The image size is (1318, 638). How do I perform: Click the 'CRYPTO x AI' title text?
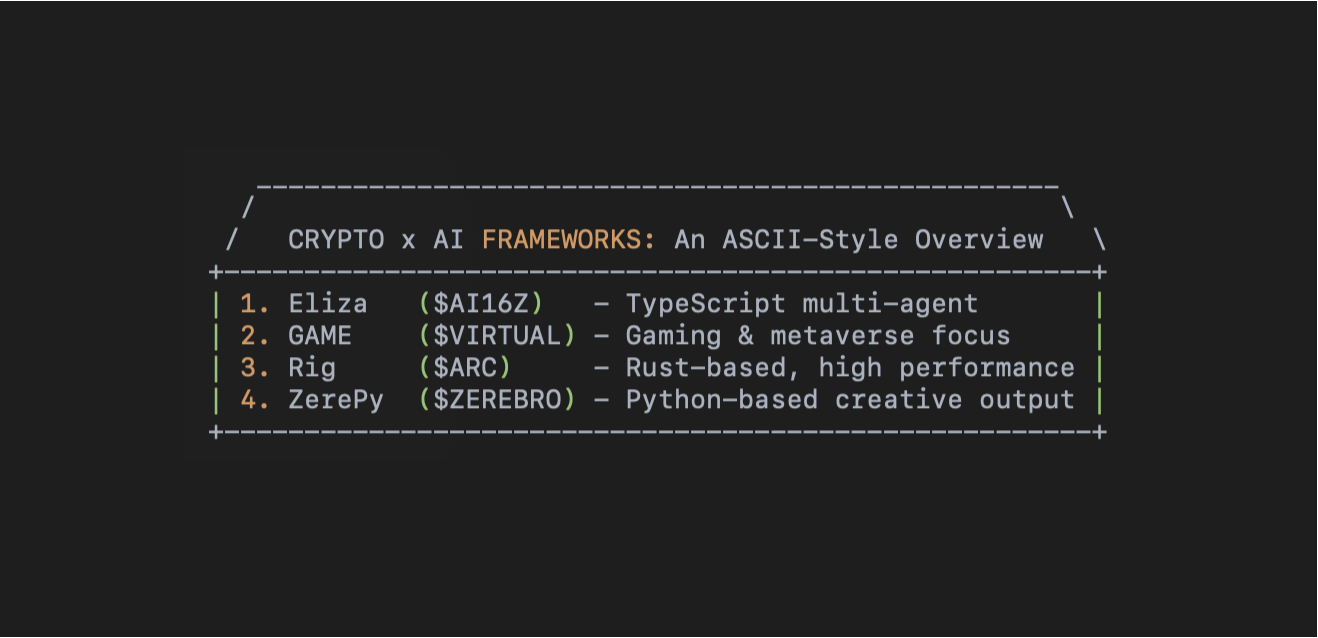click(x=376, y=240)
